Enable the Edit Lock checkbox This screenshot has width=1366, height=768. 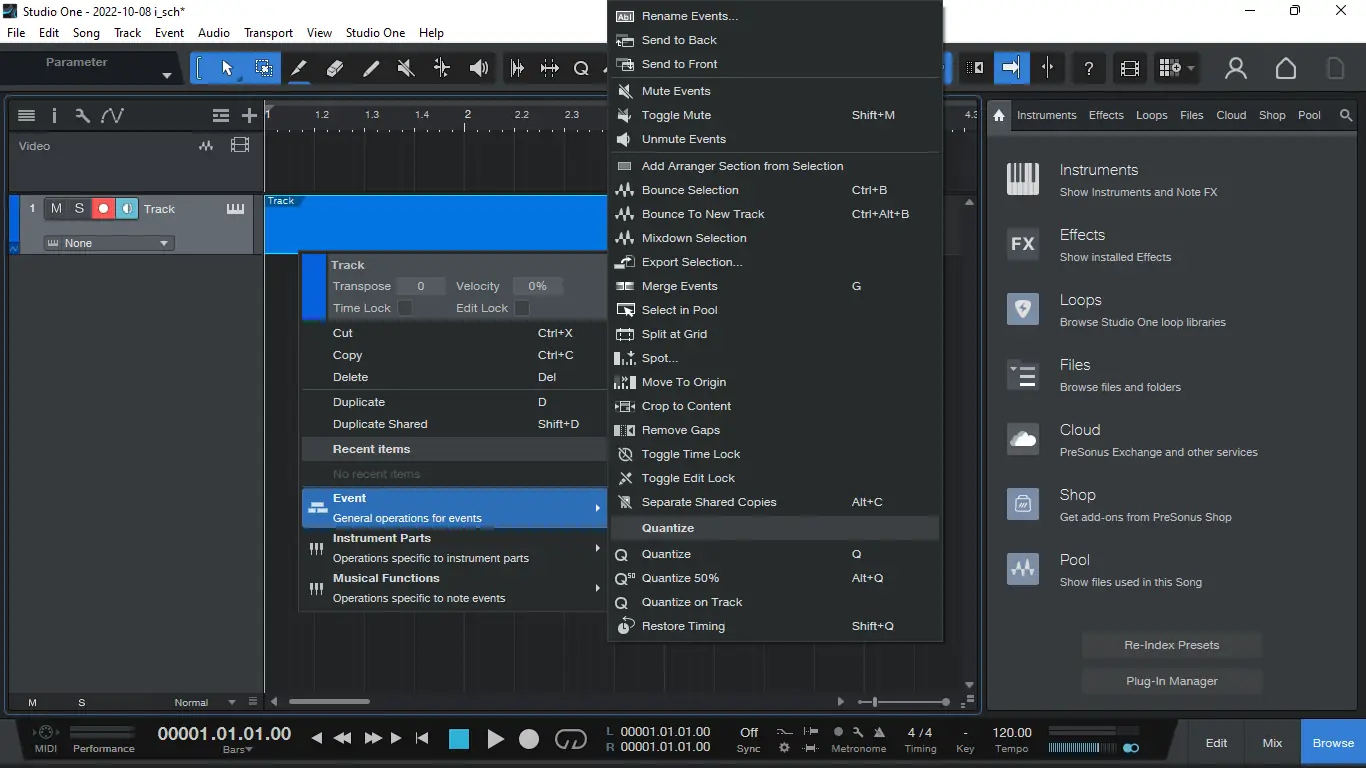[521, 308]
